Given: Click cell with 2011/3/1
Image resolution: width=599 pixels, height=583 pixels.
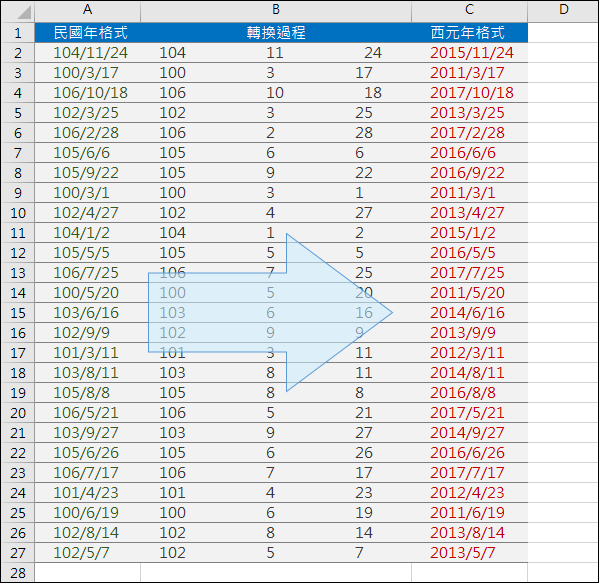Looking at the screenshot, I should (469, 193).
